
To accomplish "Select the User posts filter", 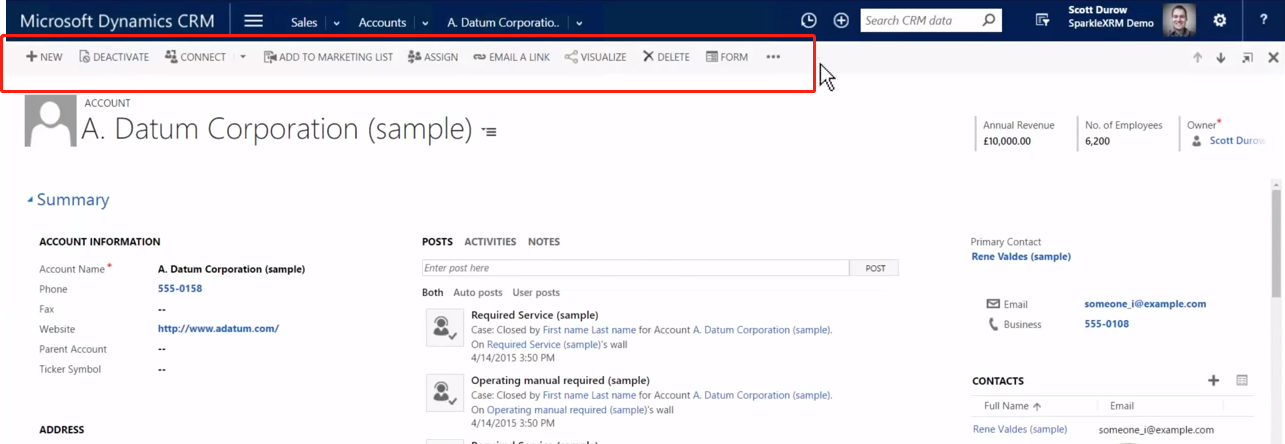I will pos(536,293).
